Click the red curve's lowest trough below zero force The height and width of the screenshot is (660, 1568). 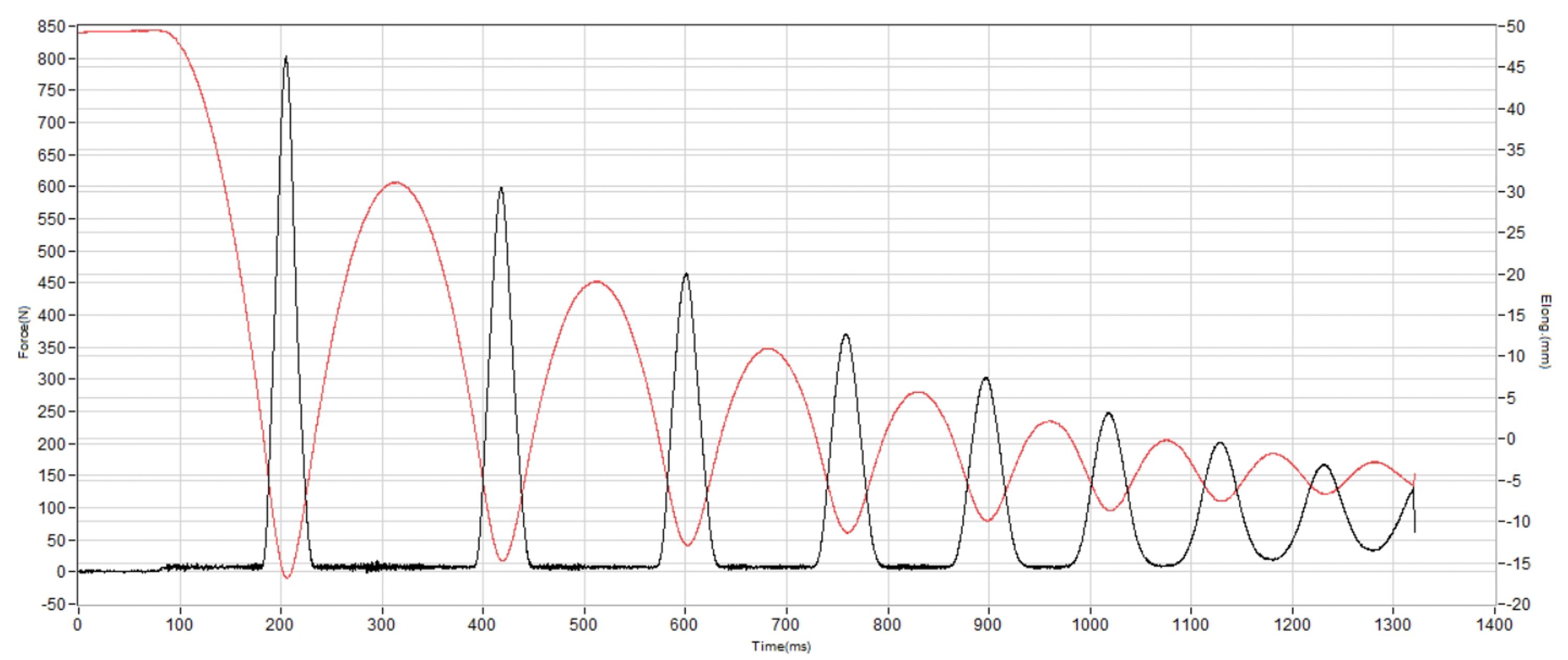coord(287,577)
